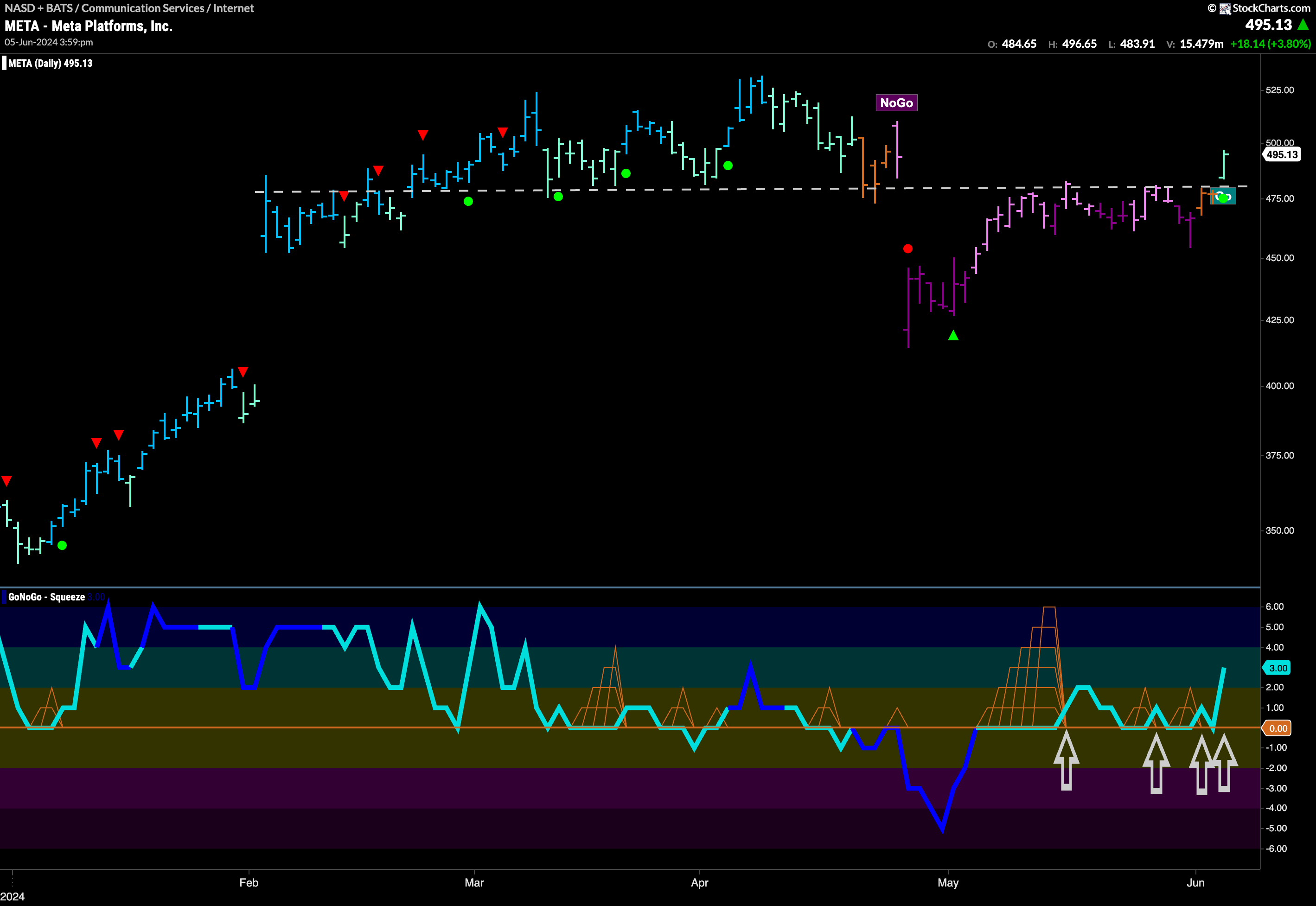The height and width of the screenshot is (906, 1316).
Task: Click the Apr label on time axis
Action: [699, 883]
